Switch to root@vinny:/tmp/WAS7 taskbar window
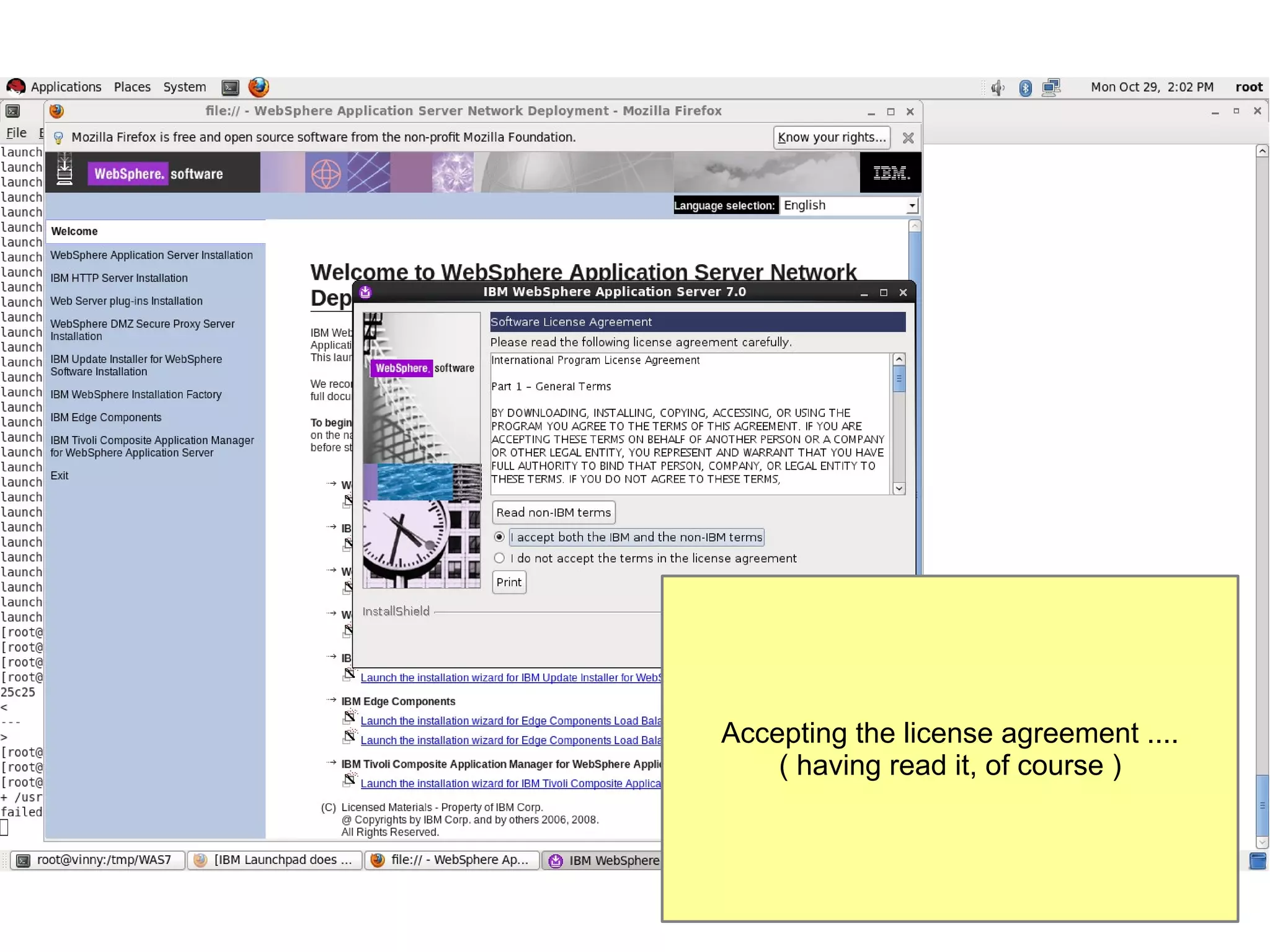Screen dimensions: 1270x952 [x=98, y=860]
